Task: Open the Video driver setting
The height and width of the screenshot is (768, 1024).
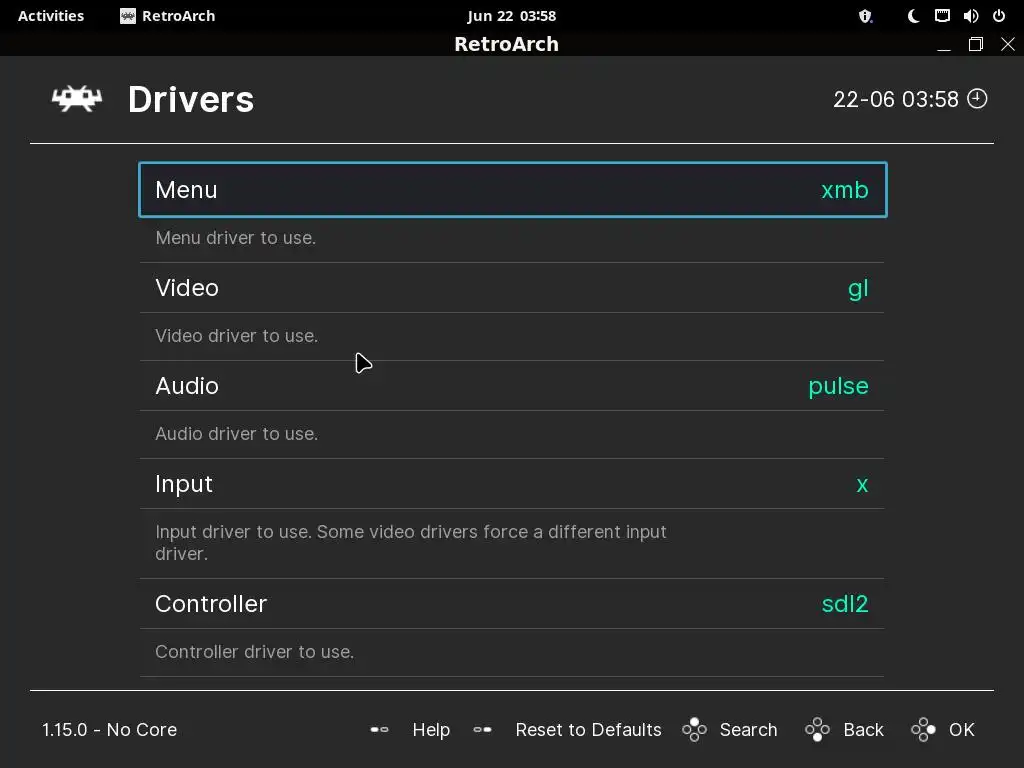Action: coord(513,288)
